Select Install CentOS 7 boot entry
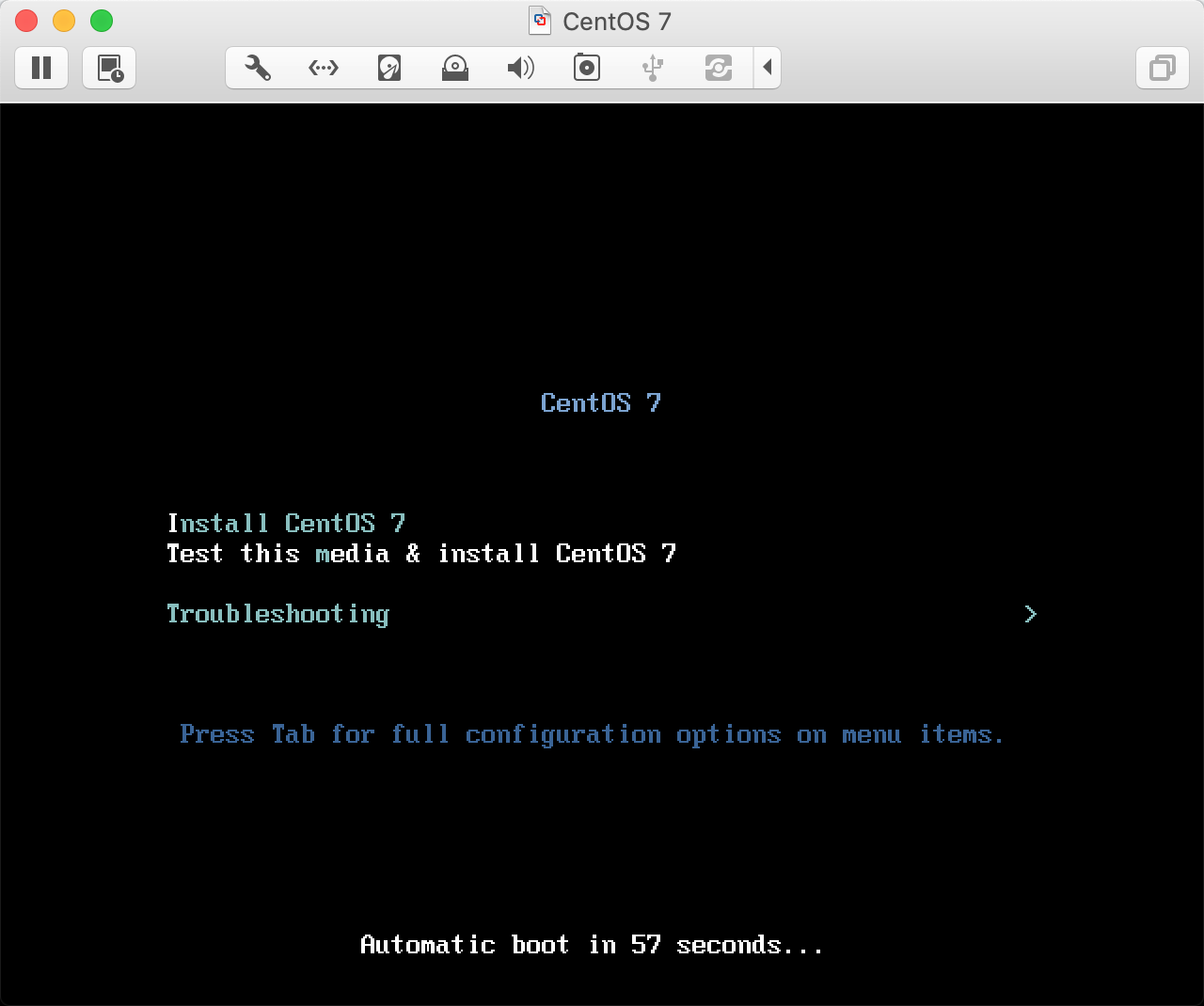 (x=286, y=523)
